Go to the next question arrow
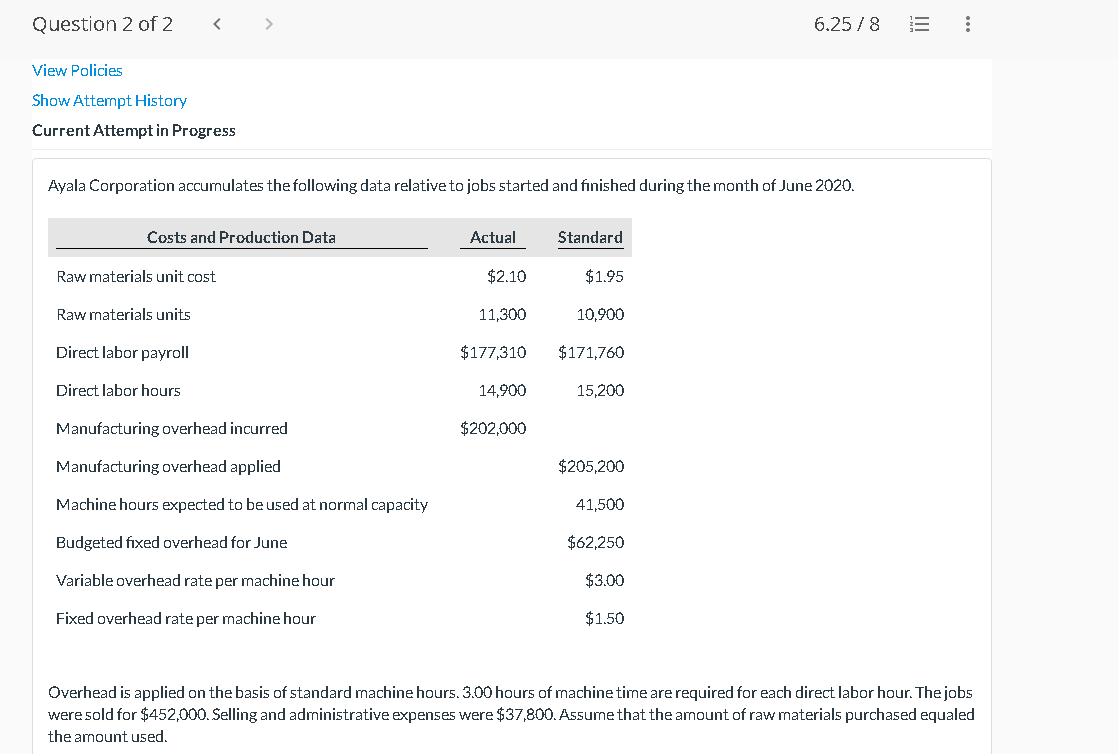This screenshot has height=754, width=1118. tap(269, 24)
